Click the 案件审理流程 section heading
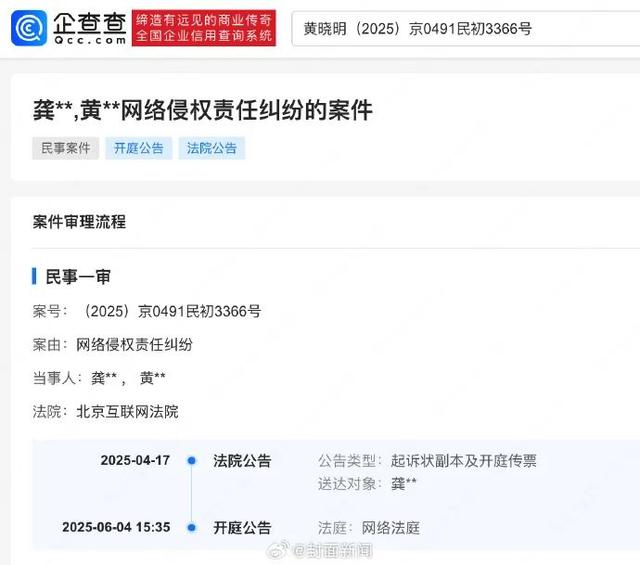 tap(79, 222)
